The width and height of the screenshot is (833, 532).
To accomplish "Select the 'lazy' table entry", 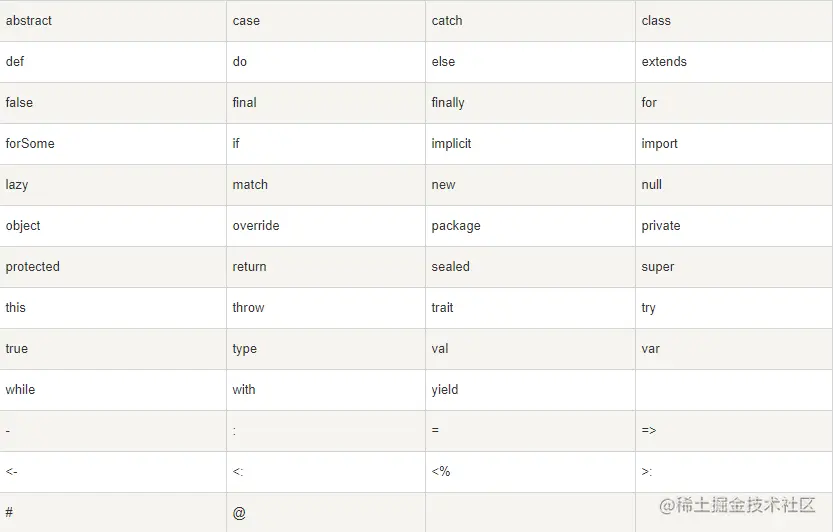I will click(x=17, y=185).
